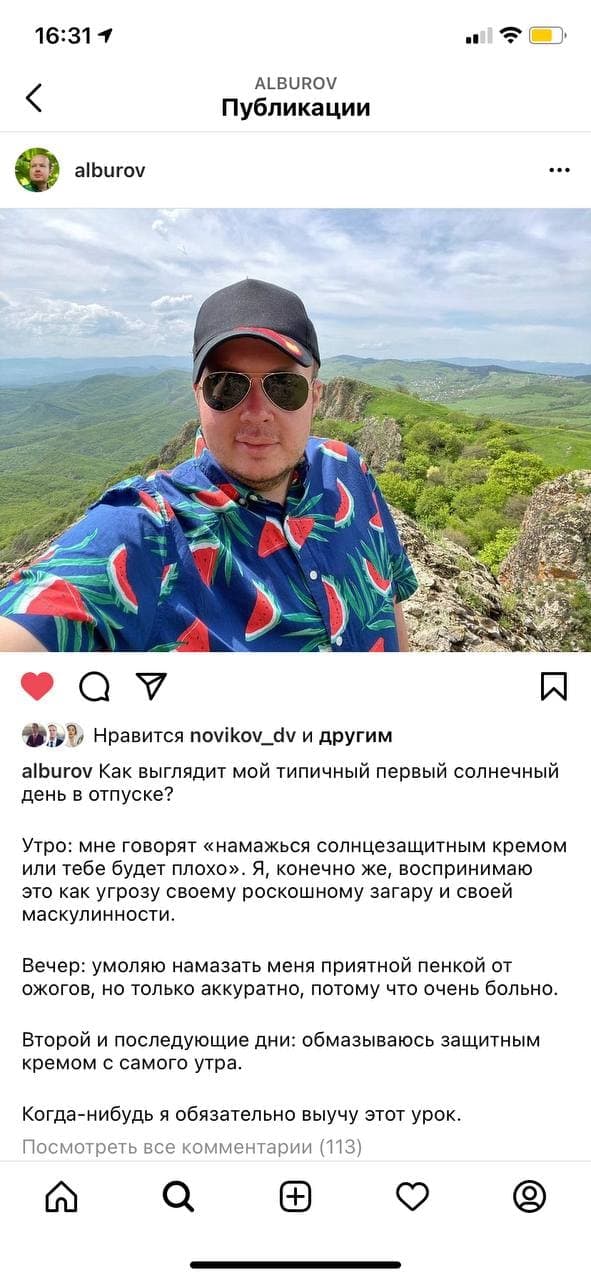591x1280 pixels.
Task: Go to the Home tab
Action: (61, 1196)
